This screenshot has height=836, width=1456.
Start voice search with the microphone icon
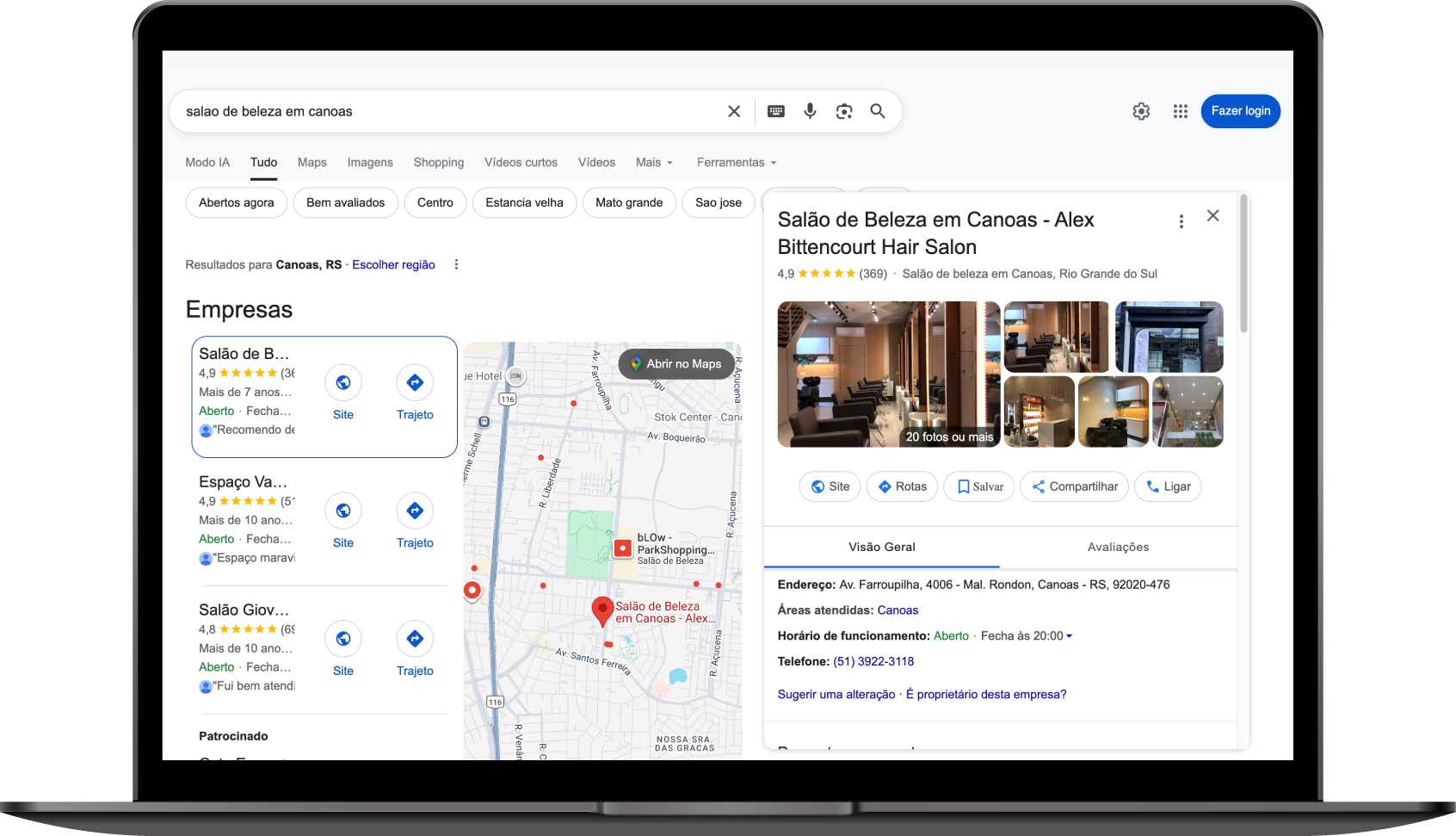click(x=810, y=111)
